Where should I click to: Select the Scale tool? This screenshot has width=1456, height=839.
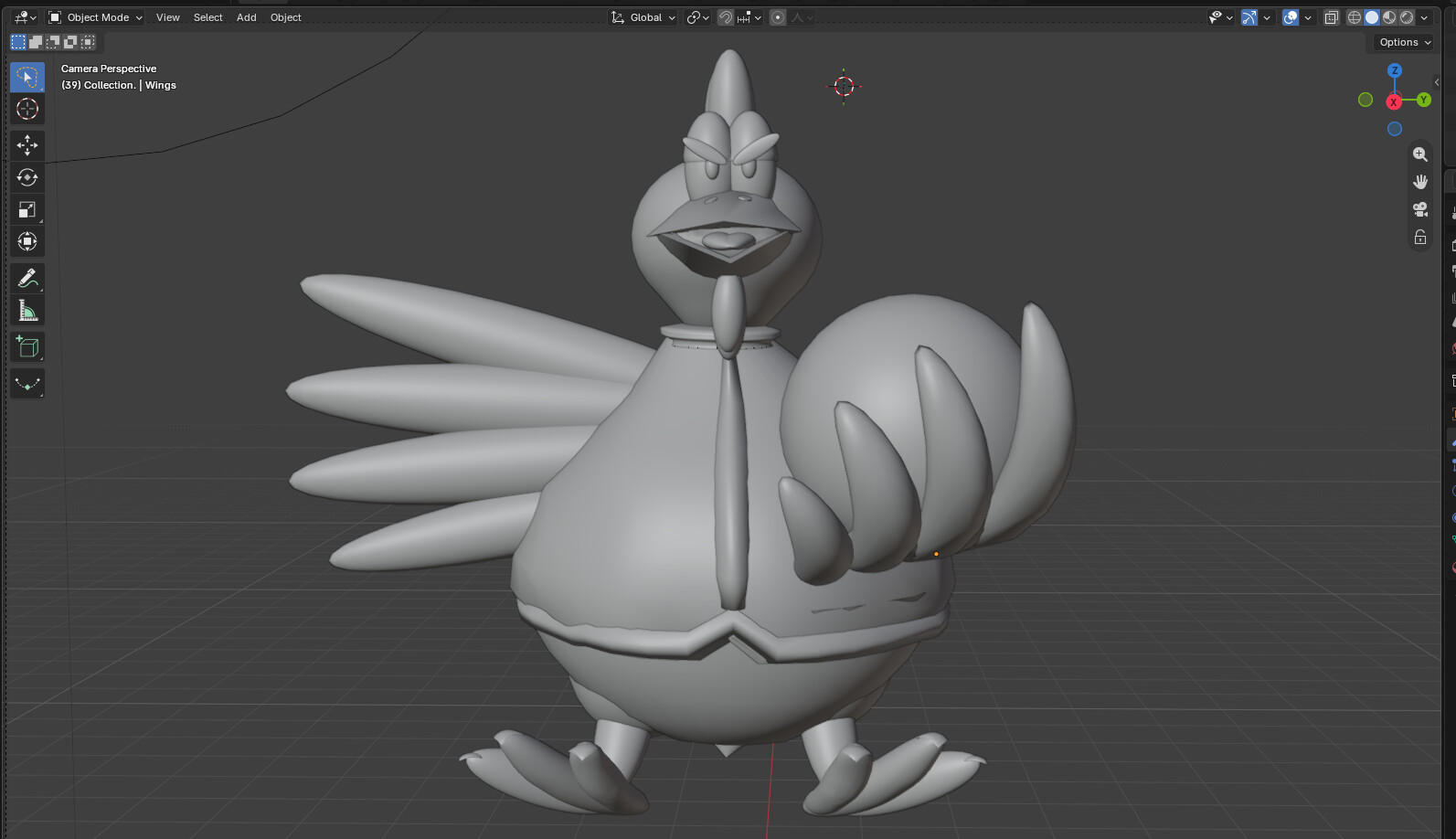pyautogui.click(x=27, y=209)
